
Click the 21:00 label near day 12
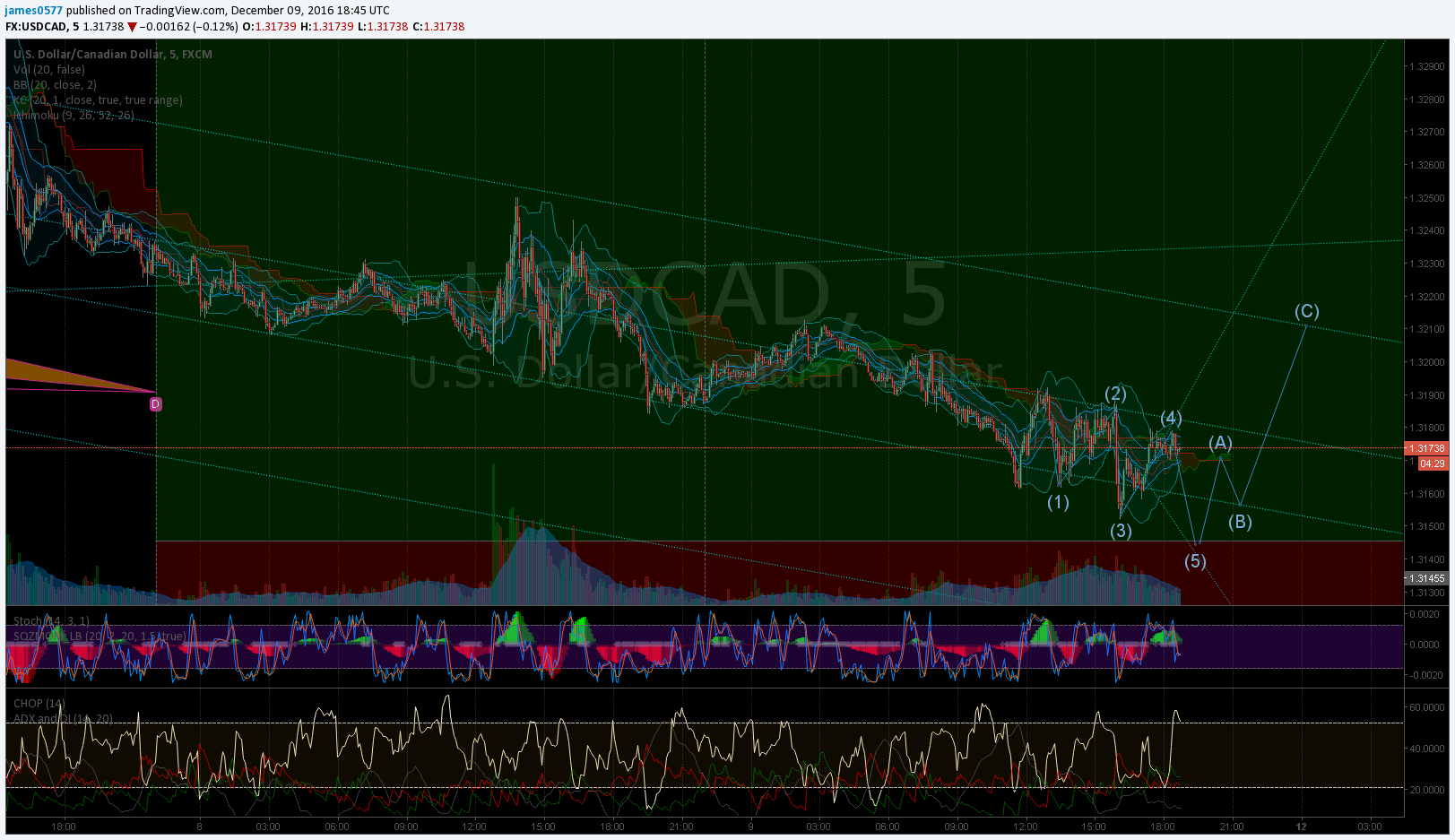(x=1232, y=827)
